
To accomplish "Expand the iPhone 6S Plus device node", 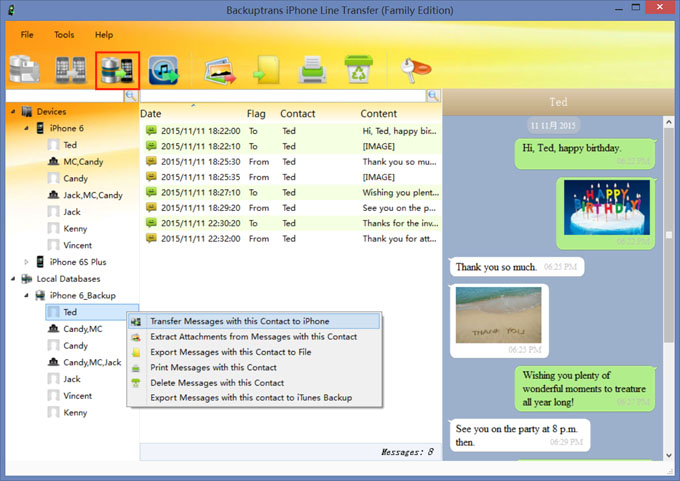I will coord(26,262).
